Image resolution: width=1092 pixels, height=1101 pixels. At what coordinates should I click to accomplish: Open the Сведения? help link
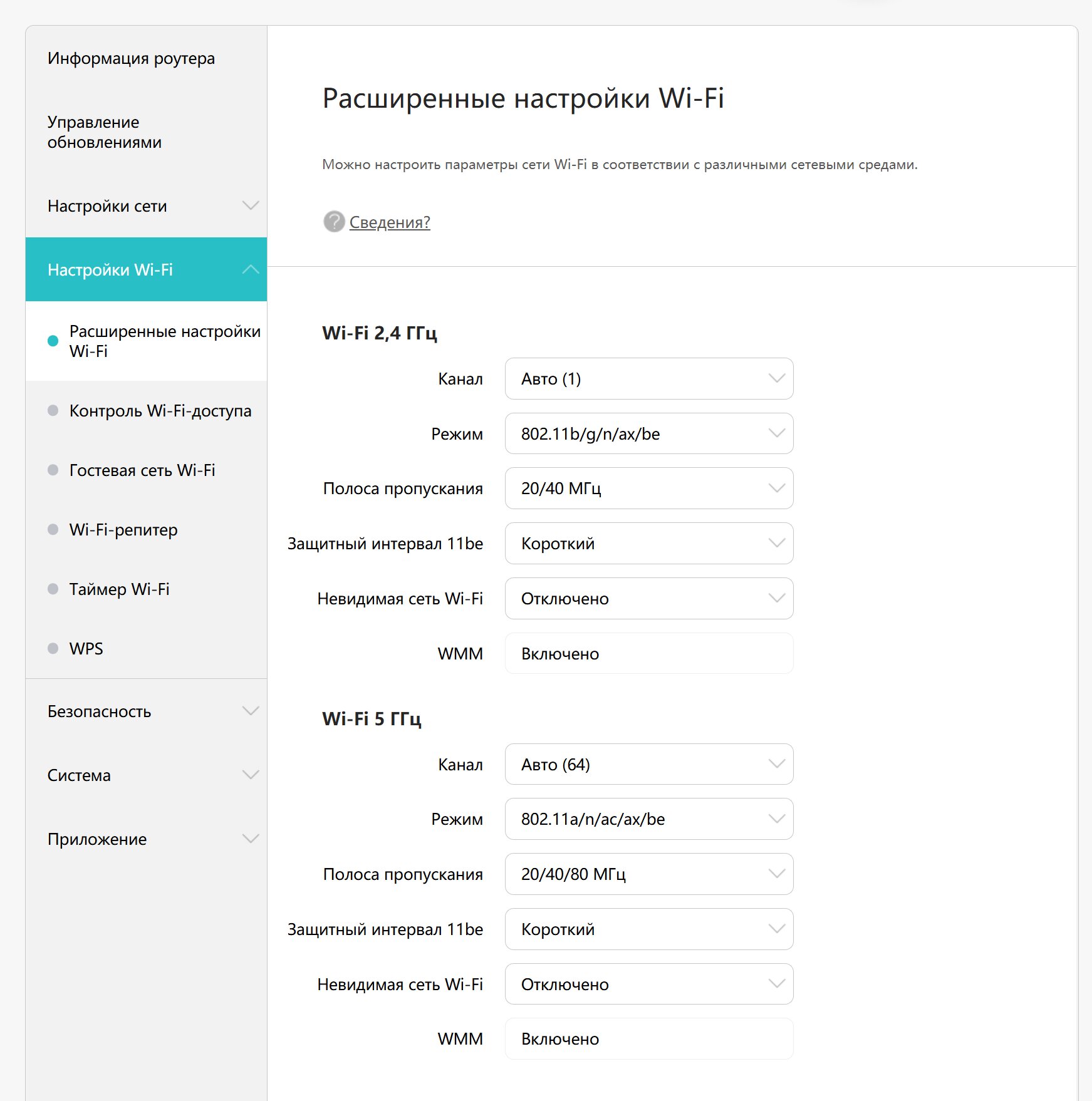(390, 222)
